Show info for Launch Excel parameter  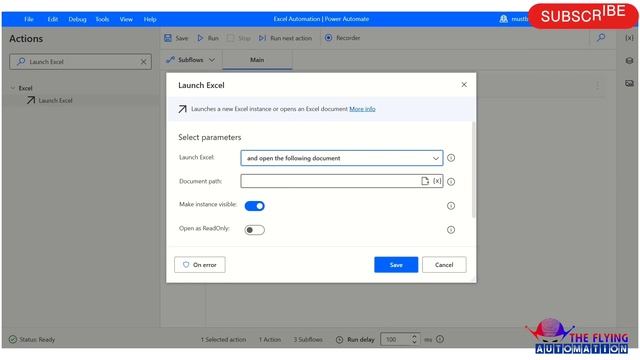451,158
